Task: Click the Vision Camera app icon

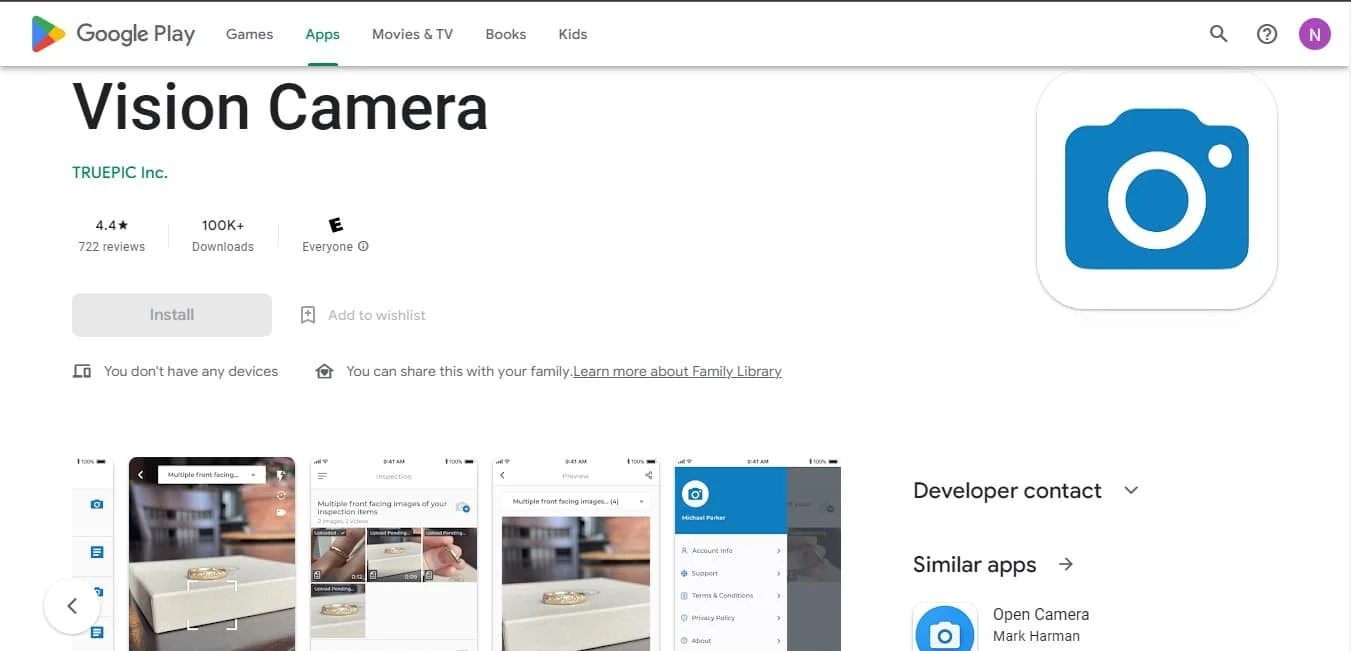Action: coord(1157,189)
